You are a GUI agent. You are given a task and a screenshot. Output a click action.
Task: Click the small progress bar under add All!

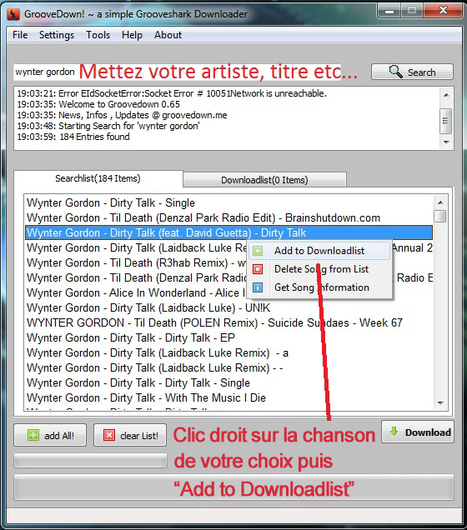(x=91, y=461)
